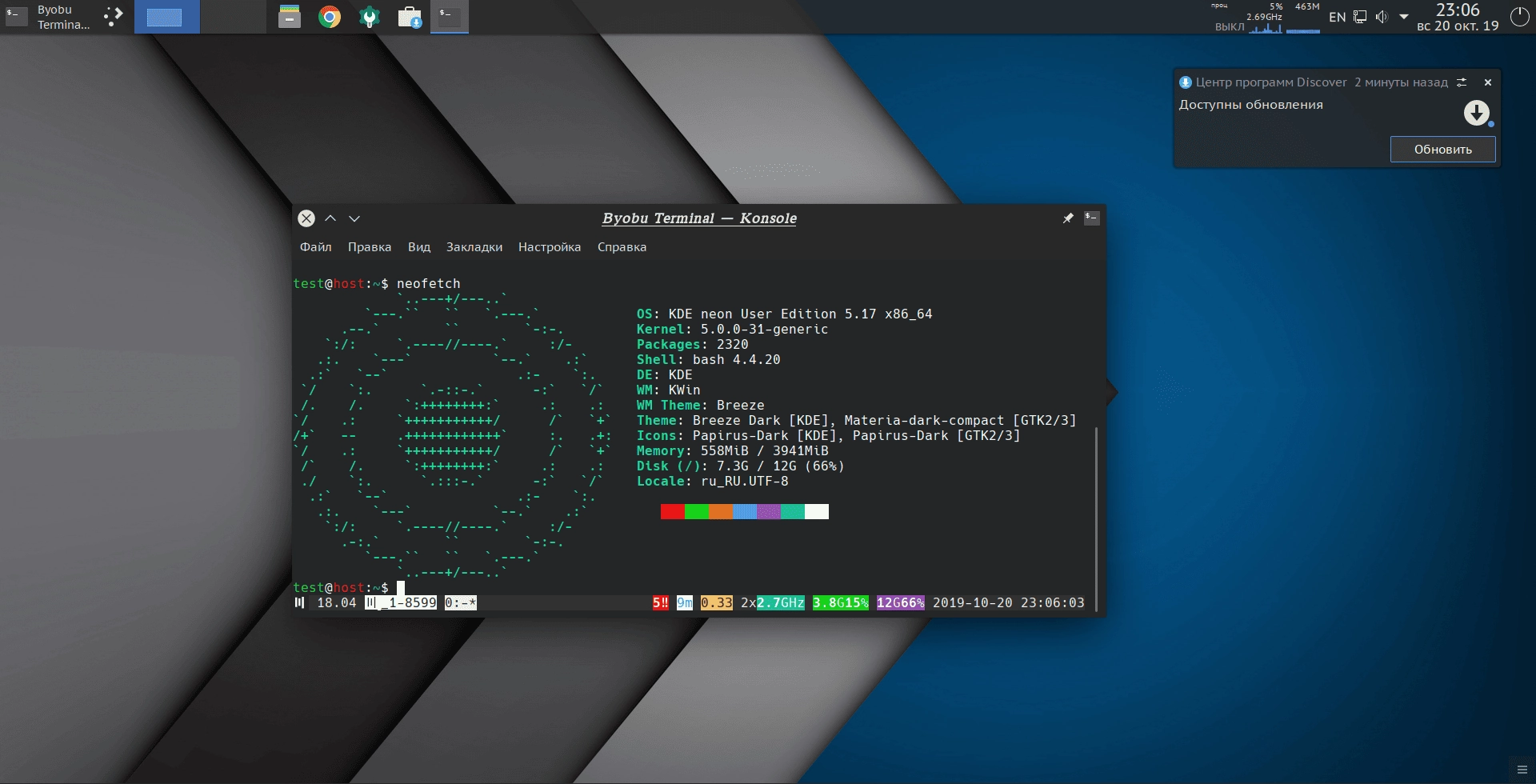Open the Справка menu in Konsole

[x=622, y=247]
